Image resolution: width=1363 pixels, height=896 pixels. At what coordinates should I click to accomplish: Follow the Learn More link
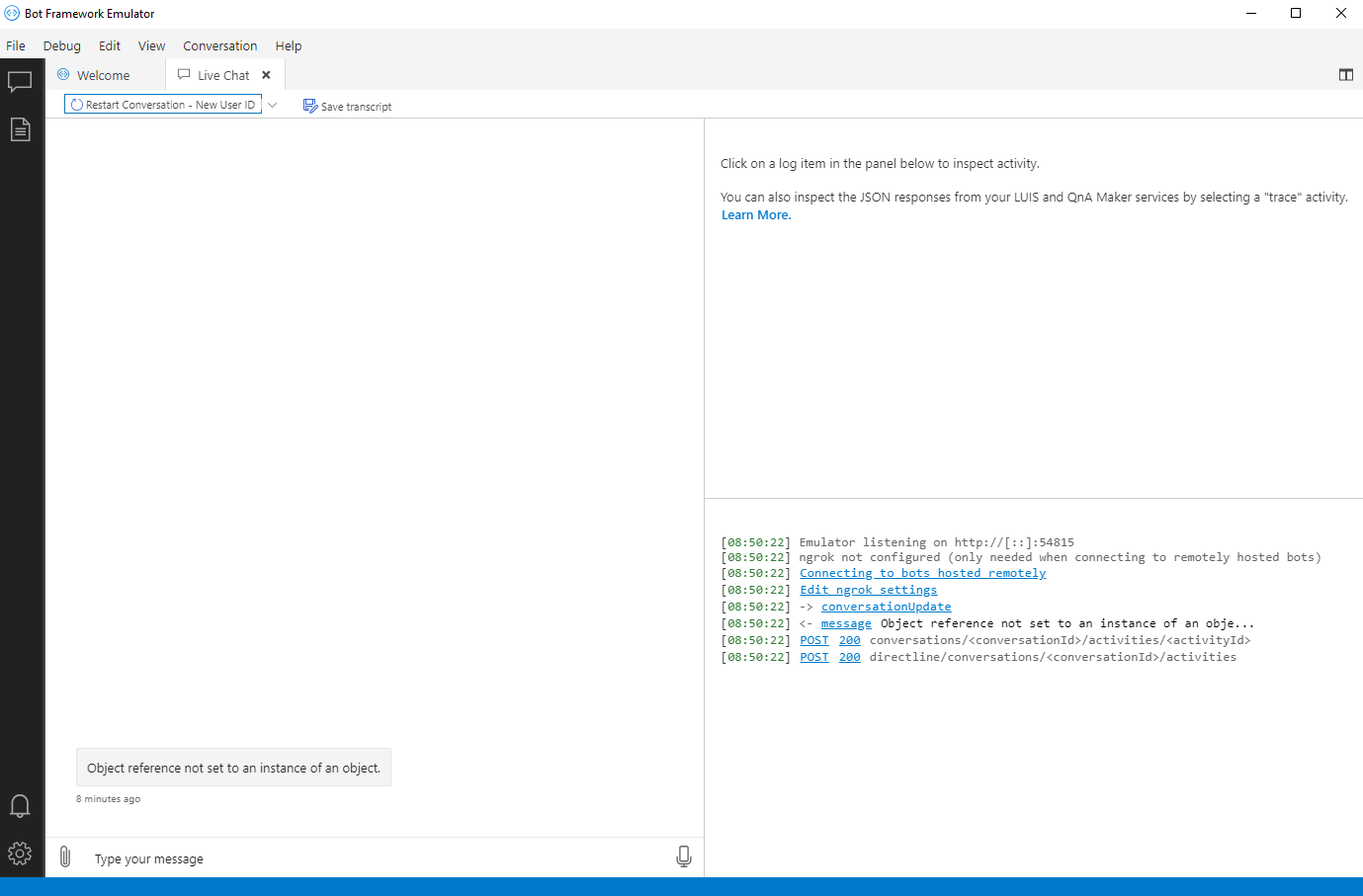pos(756,215)
